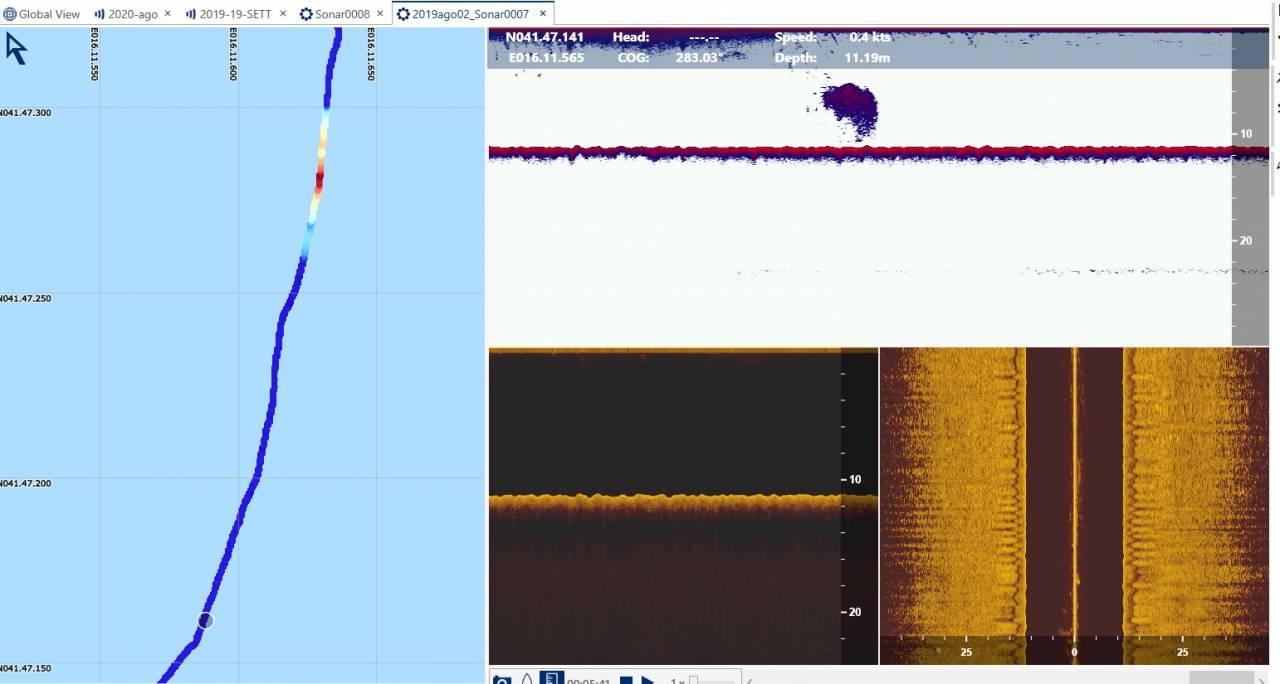Click the horizontal scrollbar thumb at bottom

[x=1221, y=678]
